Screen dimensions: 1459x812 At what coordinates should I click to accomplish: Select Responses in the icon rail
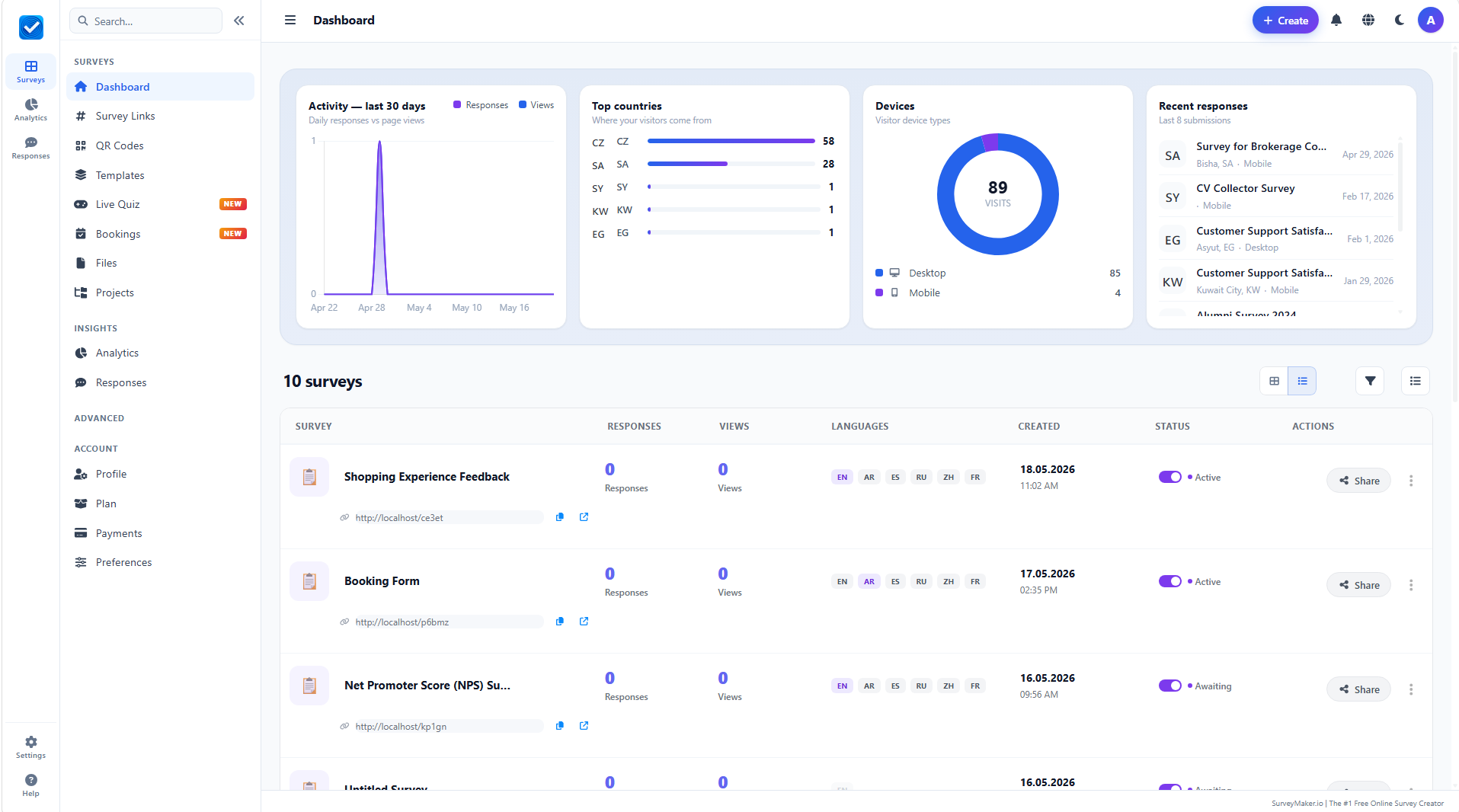tap(31, 148)
